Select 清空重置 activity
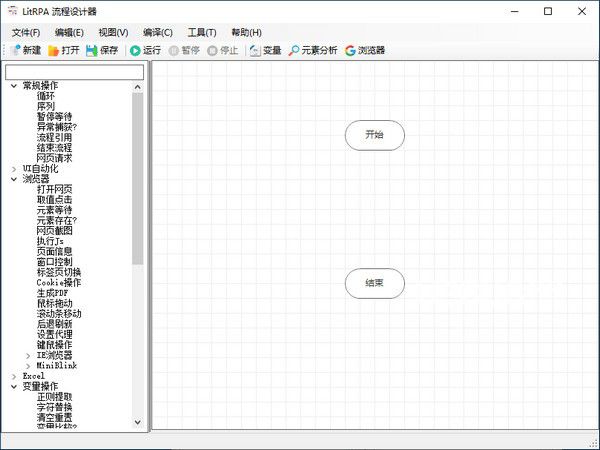This screenshot has width=600, height=450. (x=54, y=417)
